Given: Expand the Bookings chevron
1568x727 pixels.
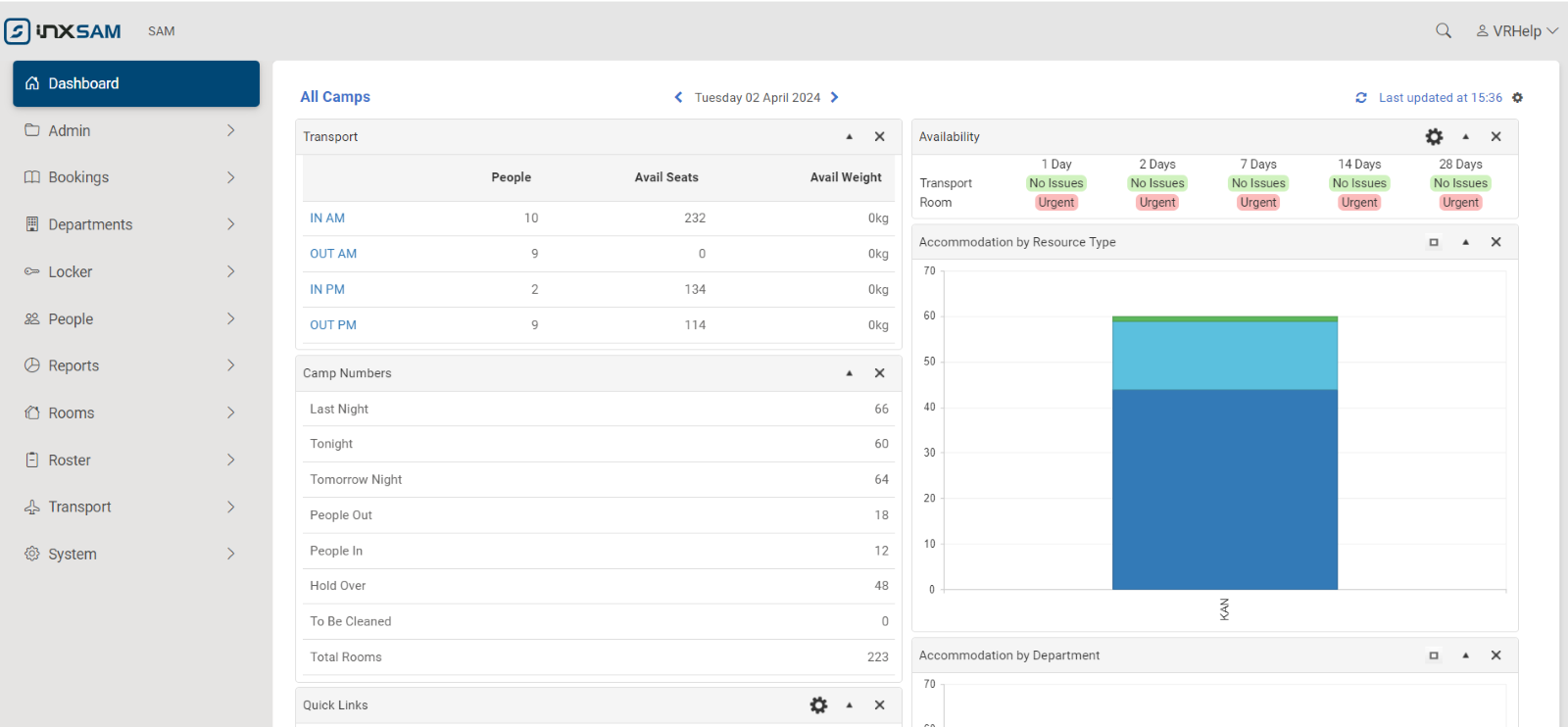Looking at the screenshot, I should 231,177.
